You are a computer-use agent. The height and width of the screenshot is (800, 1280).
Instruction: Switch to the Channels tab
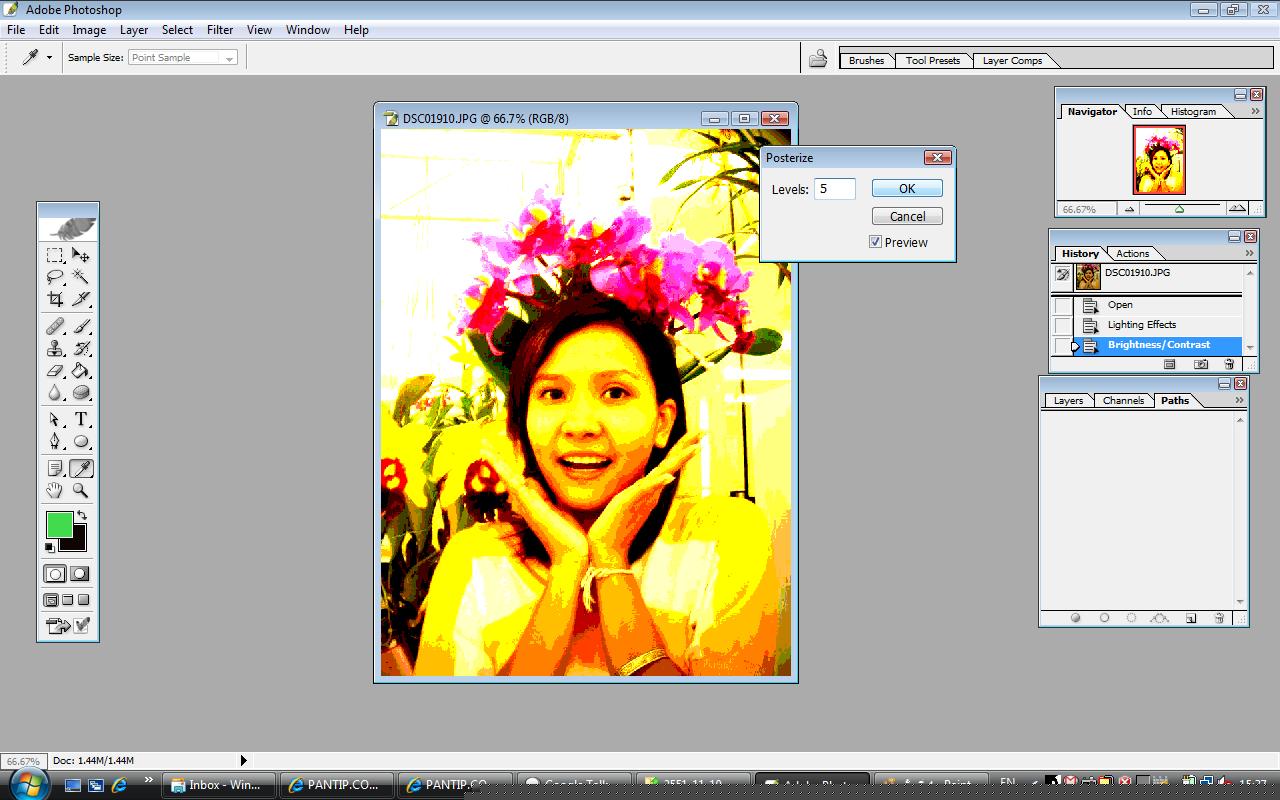click(x=1123, y=400)
